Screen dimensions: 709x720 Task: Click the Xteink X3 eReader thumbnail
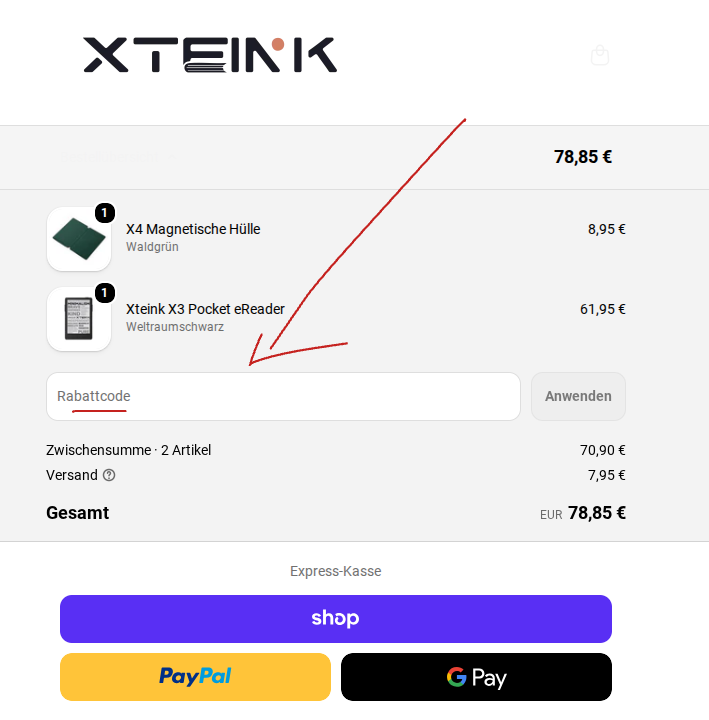point(79,319)
